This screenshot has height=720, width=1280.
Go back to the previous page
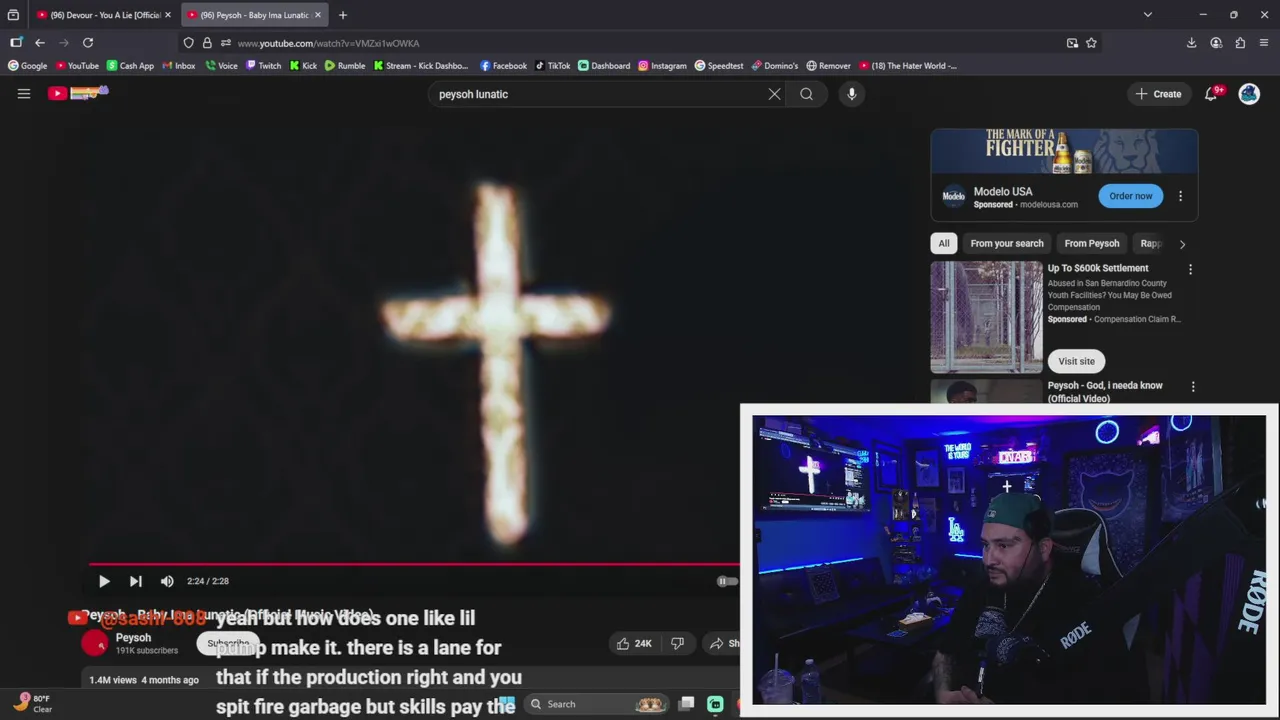coord(40,43)
